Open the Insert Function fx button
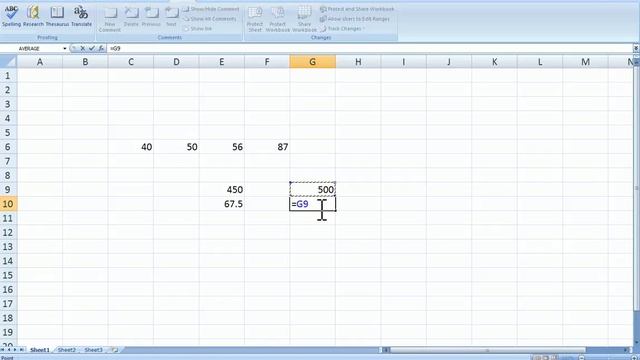Image resolution: width=640 pixels, height=360 pixels. point(101,49)
